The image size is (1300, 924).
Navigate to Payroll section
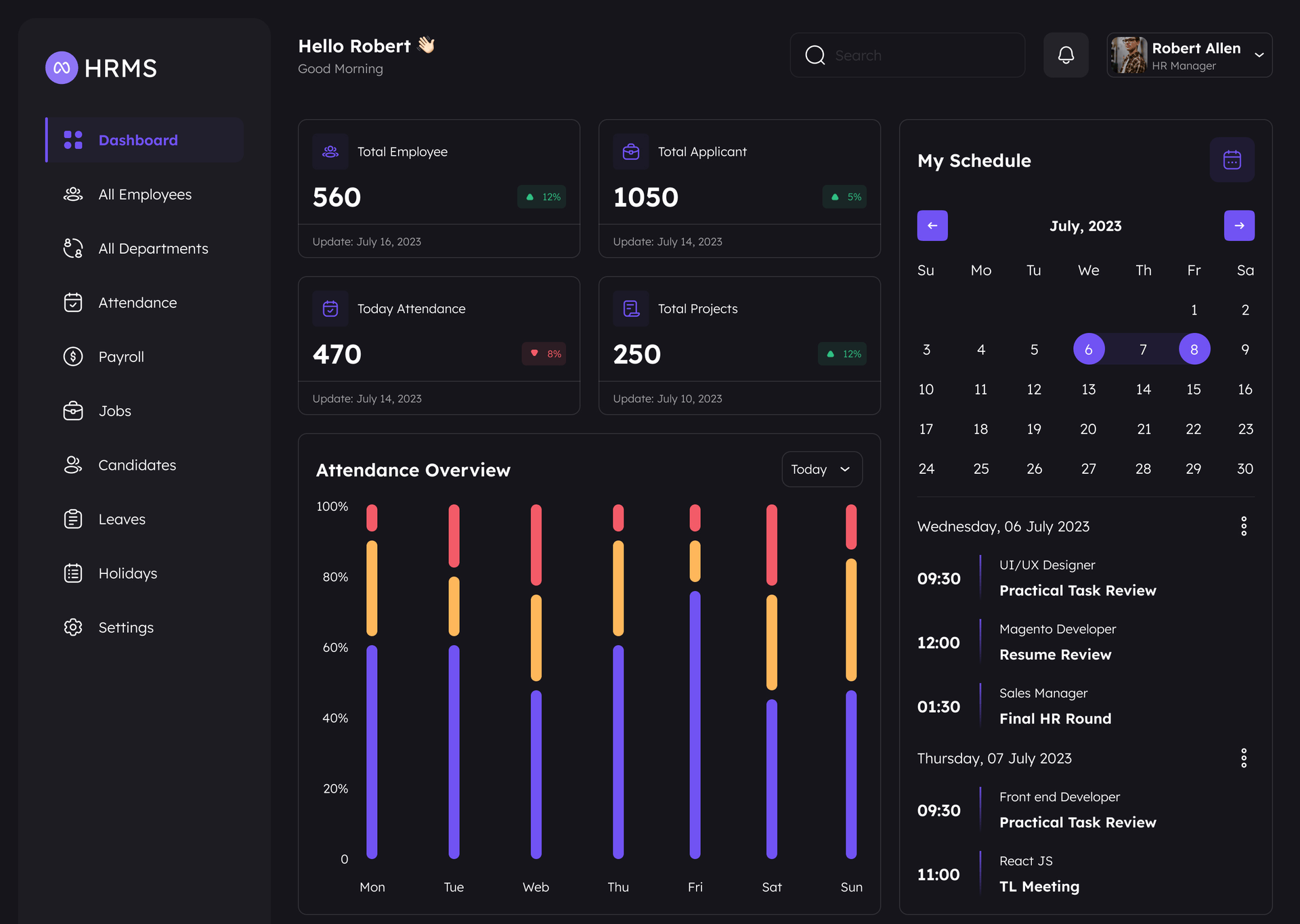tap(121, 357)
